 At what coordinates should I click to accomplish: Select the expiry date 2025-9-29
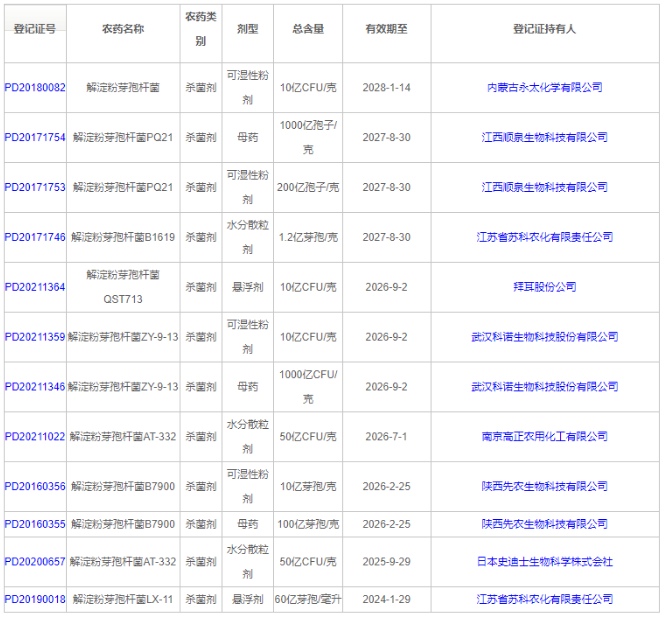(x=387, y=562)
